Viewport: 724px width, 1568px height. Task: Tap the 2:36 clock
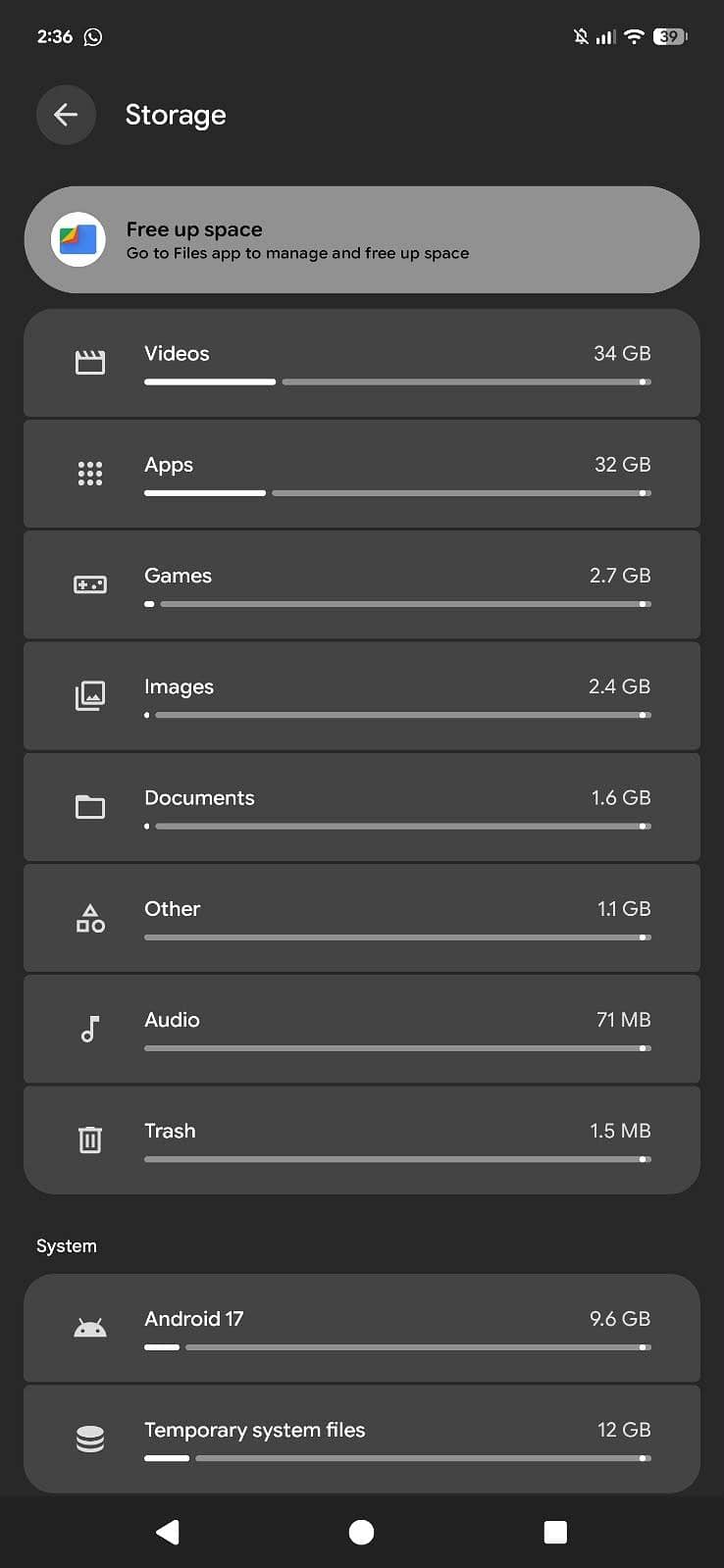pos(55,37)
